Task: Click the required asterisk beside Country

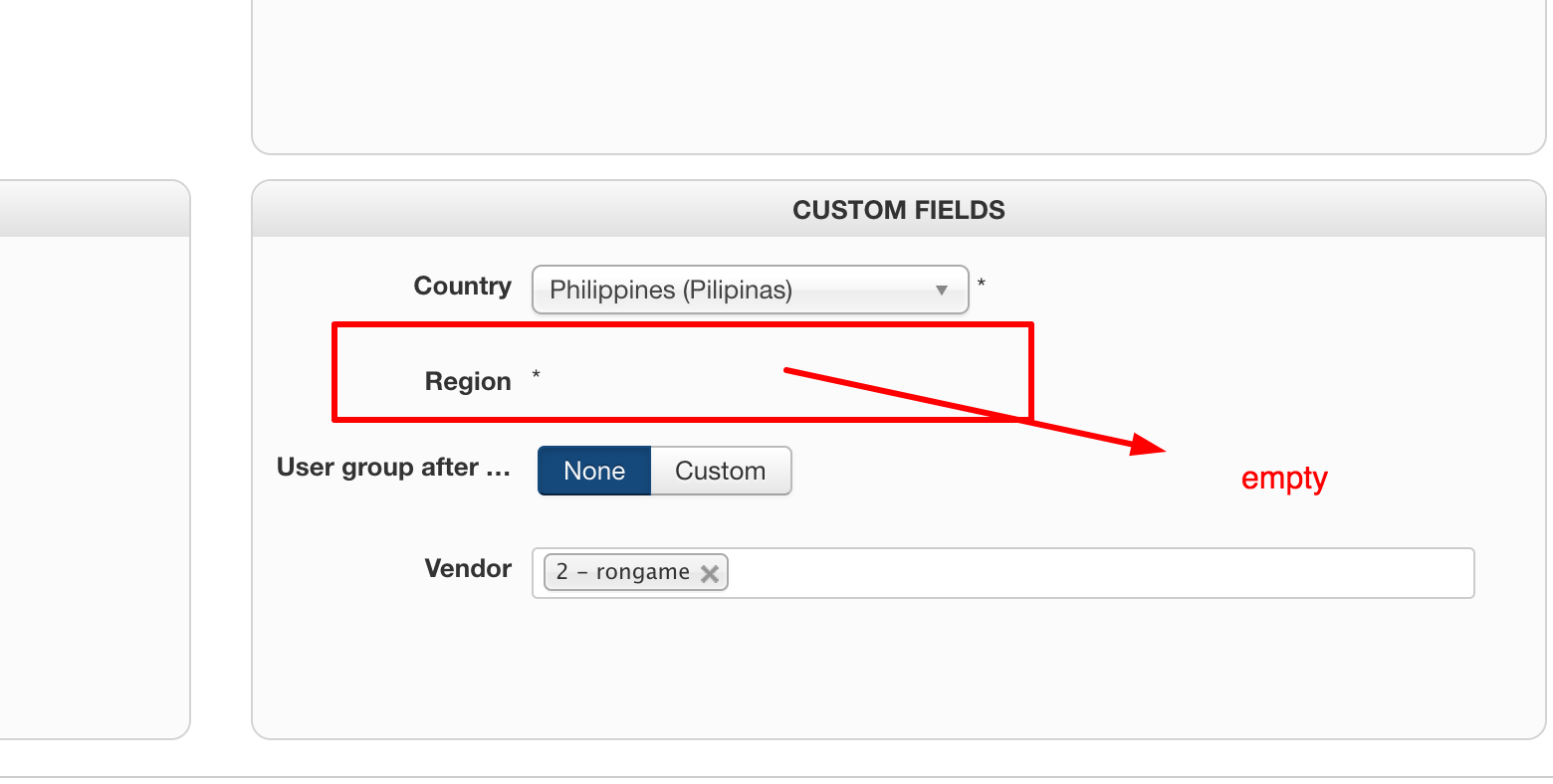Action: tap(982, 284)
